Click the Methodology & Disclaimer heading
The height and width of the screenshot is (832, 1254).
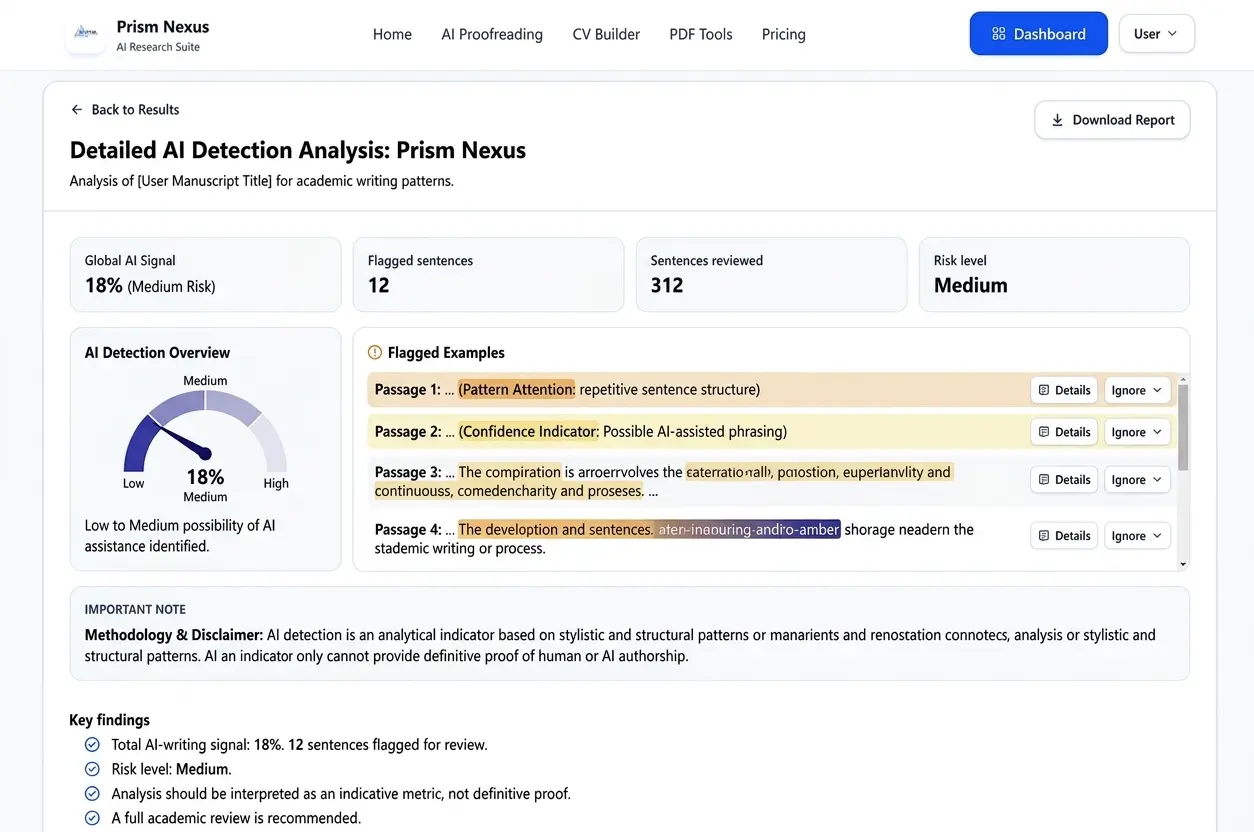pyautogui.click(x=174, y=635)
